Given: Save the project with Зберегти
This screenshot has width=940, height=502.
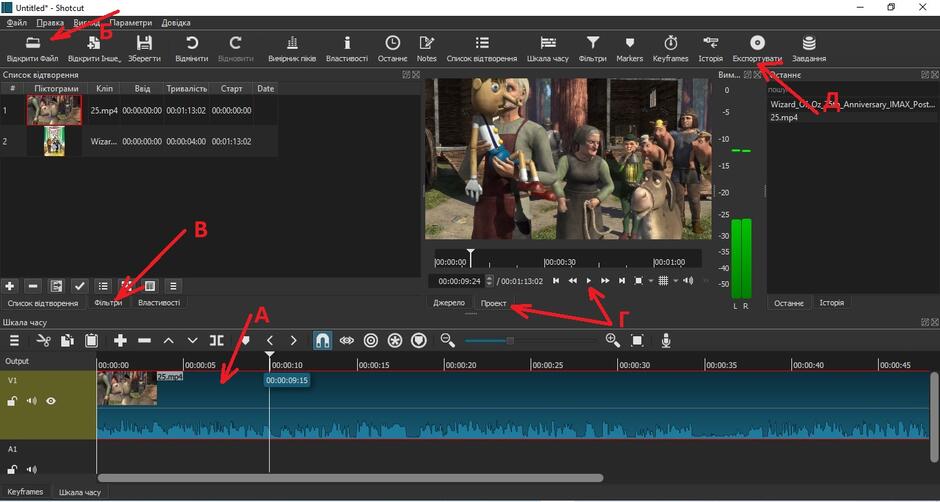Looking at the screenshot, I should pyautogui.click(x=144, y=49).
